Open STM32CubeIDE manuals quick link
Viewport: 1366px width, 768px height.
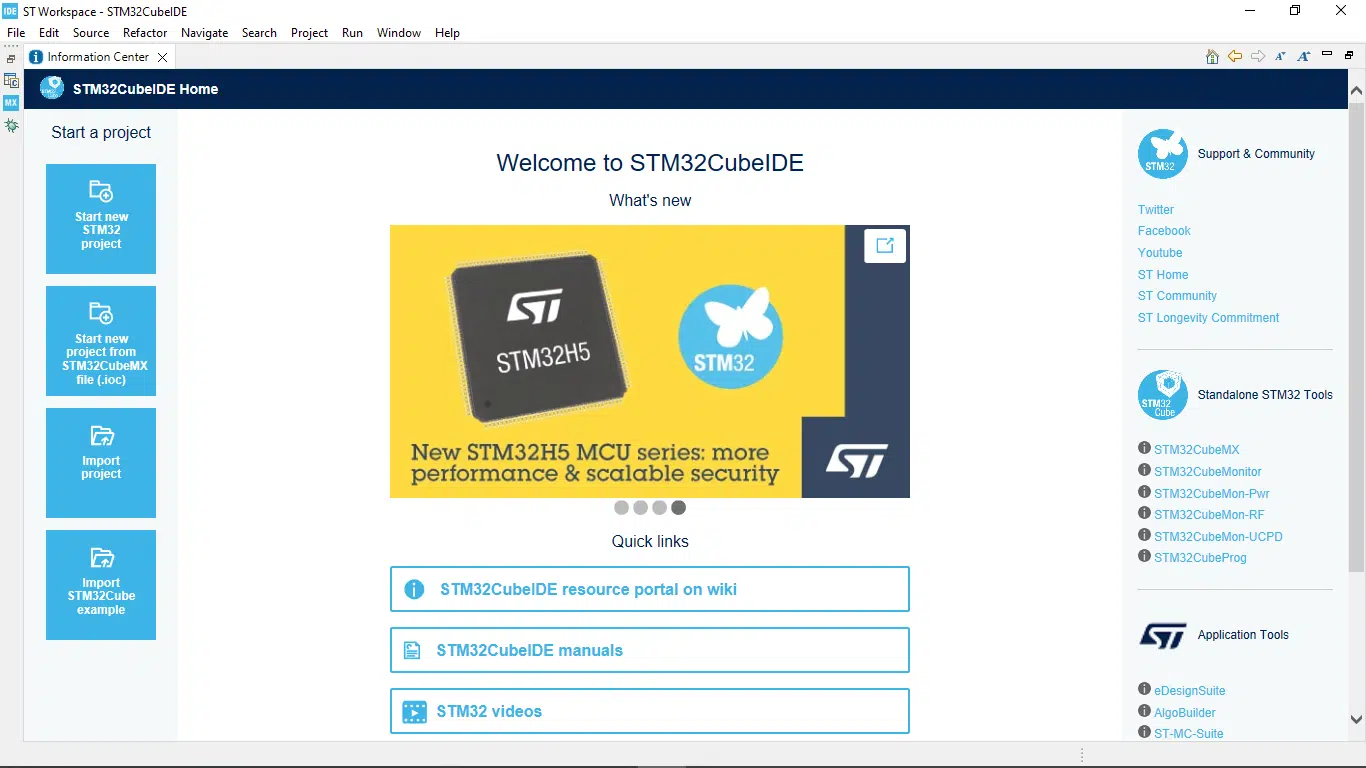pyautogui.click(x=650, y=650)
